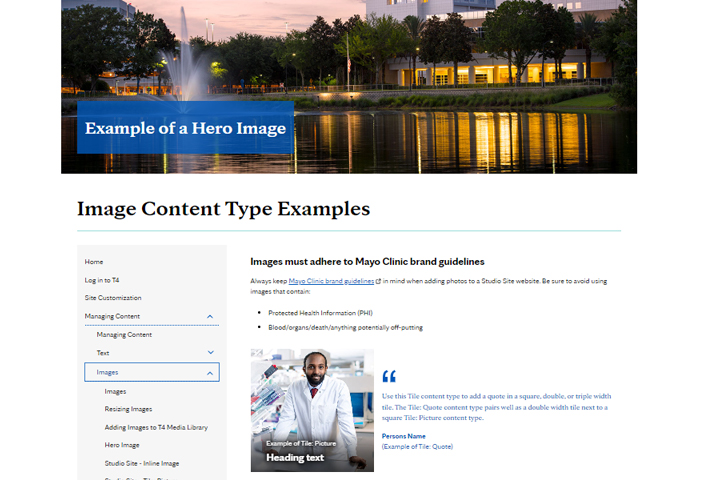
Task: Click external link icon after brand guidelines
Action: coord(378,281)
